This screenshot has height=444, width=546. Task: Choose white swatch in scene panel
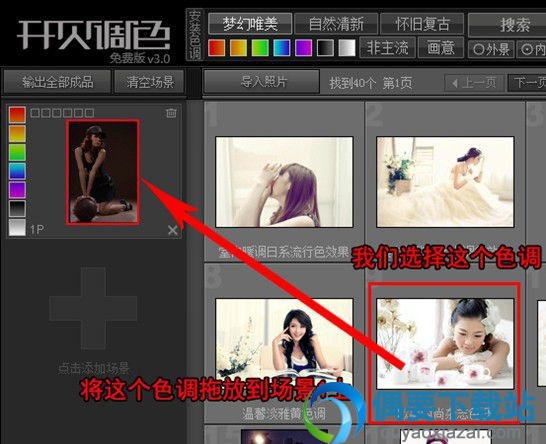click(17, 228)
